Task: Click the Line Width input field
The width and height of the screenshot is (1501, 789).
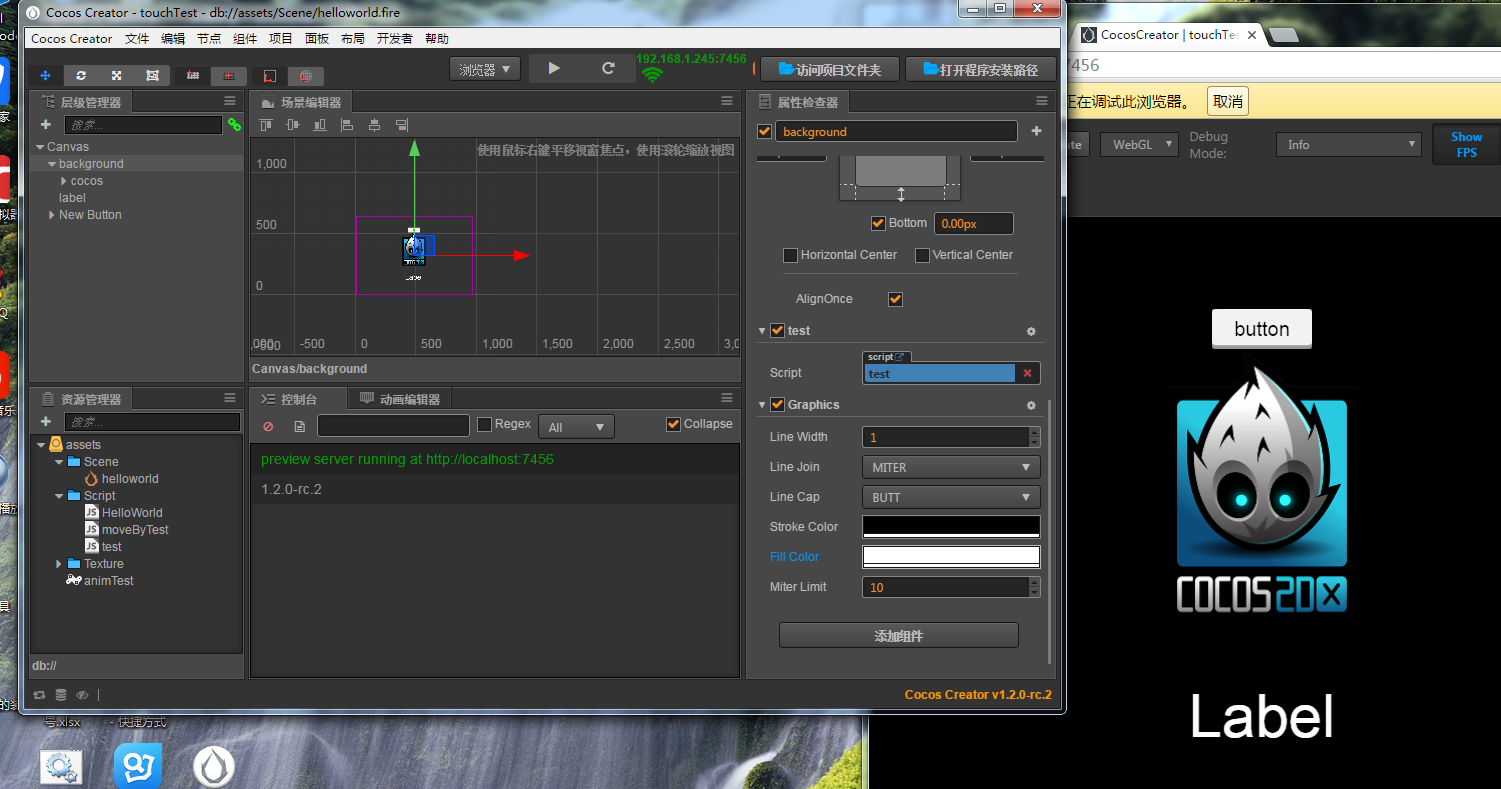Action: coord(945,437)
